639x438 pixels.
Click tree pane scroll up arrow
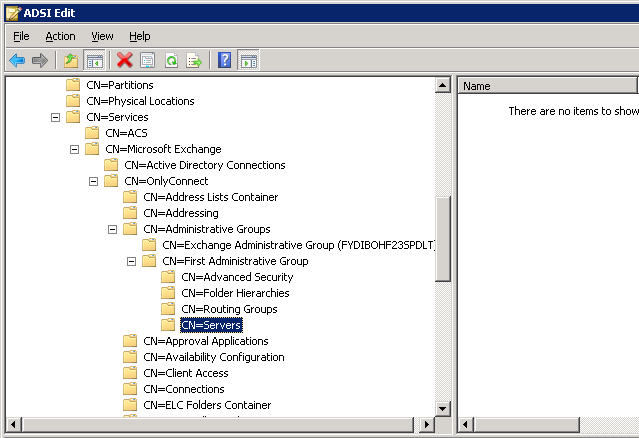point(443,85)
